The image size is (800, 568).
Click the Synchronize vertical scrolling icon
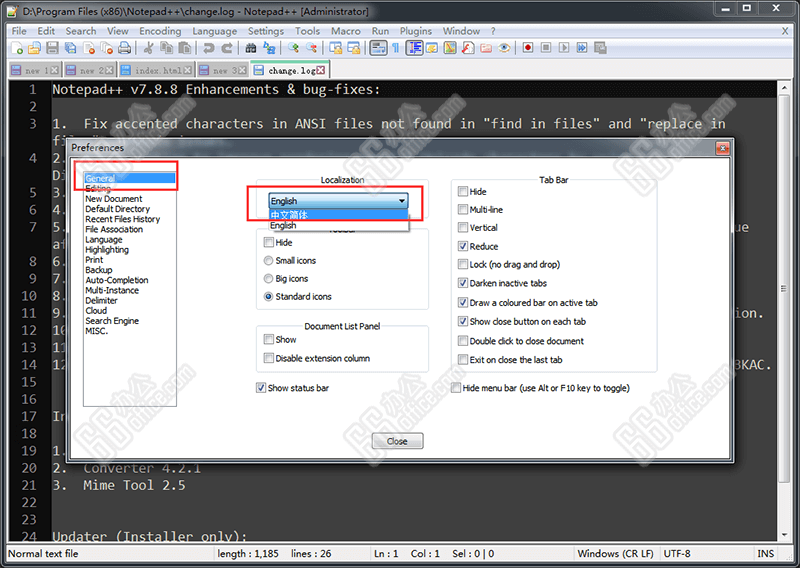click(x=335, y=48)
